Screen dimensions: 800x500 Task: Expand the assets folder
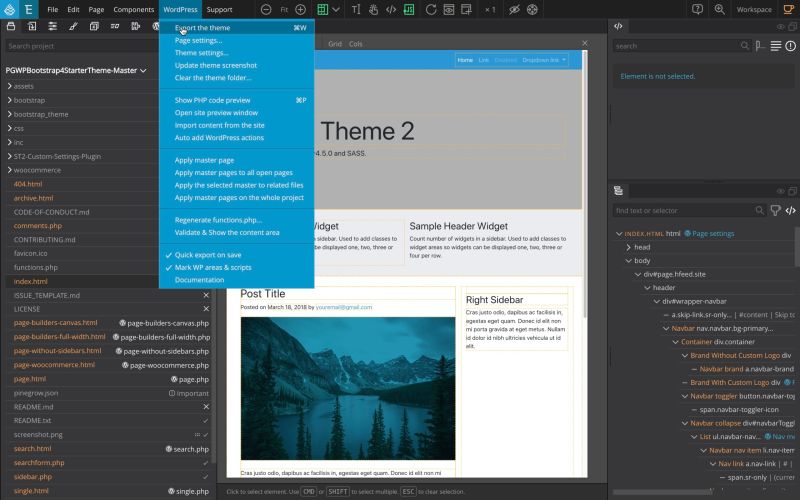(9, 86)
